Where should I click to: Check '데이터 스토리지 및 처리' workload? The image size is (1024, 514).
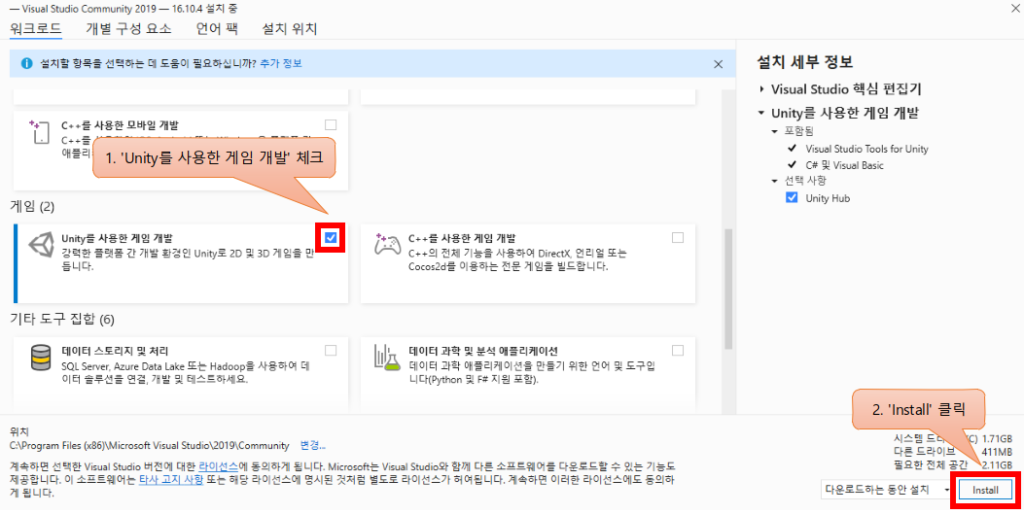click(331, 351)
